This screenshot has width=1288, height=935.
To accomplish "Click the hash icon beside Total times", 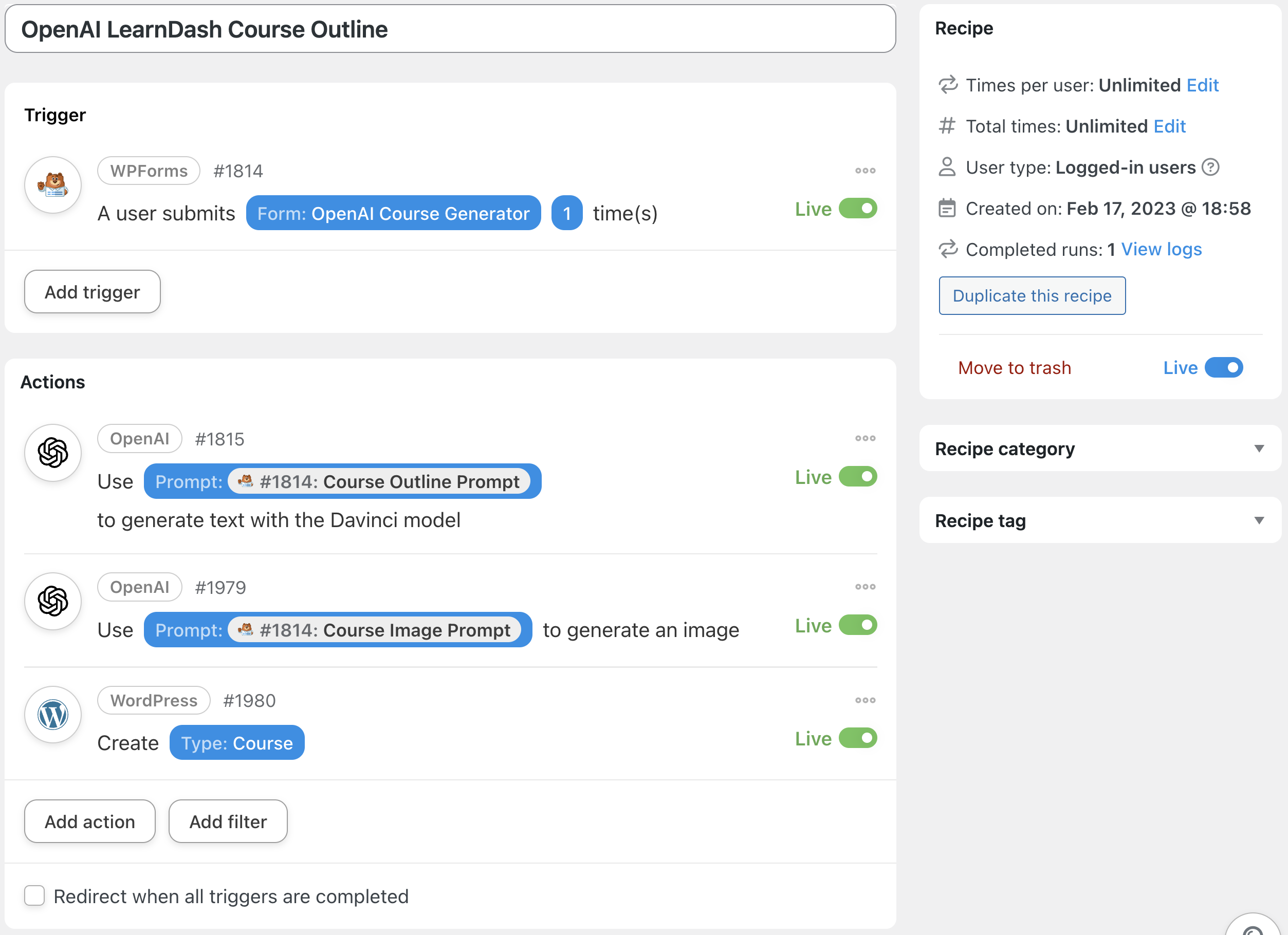I will click(x=947, y=125).
